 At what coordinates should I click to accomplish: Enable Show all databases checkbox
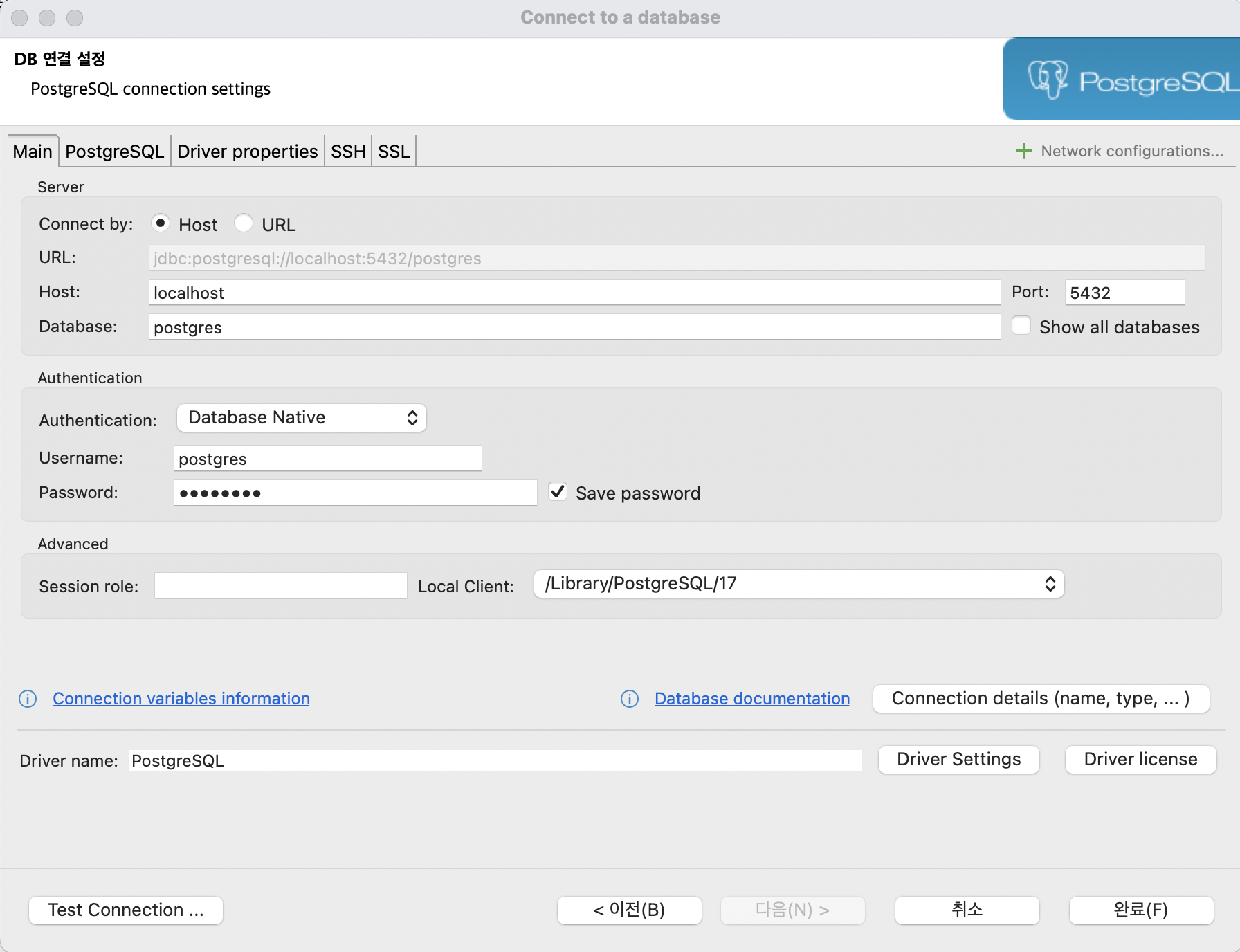pyautogui.click(x=1021, y=326)
